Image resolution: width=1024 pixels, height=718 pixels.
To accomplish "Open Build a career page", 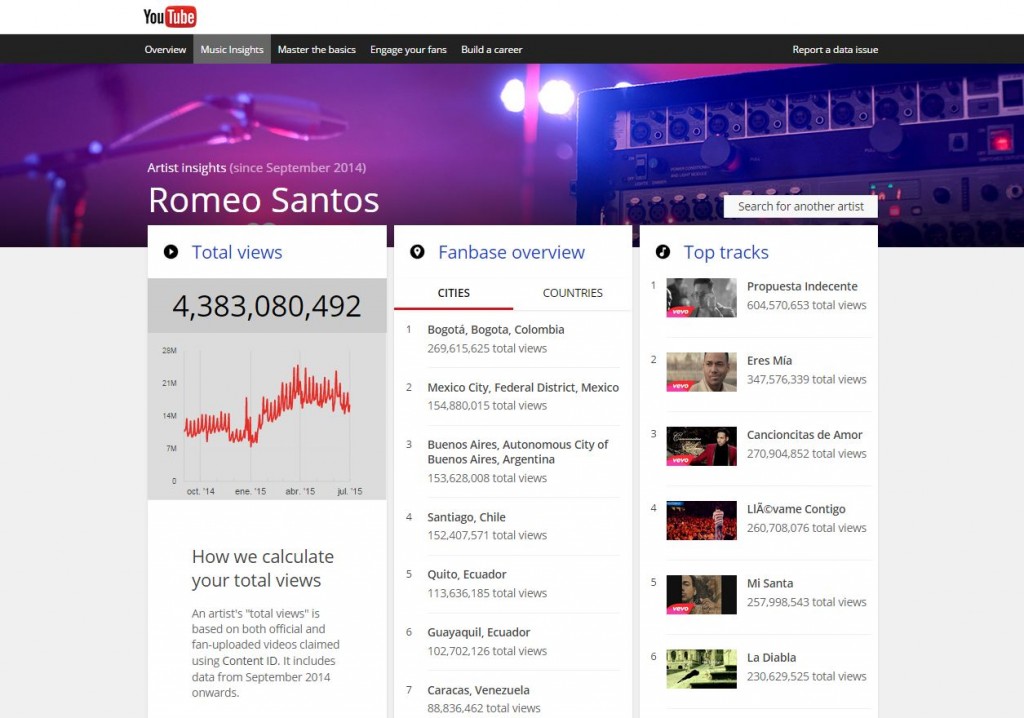I will click(492, 50).
